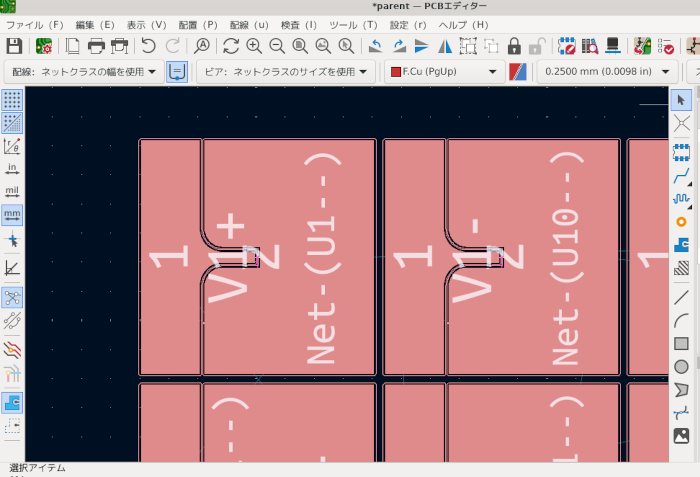Save the board with the floppy icon

point(14,46)
